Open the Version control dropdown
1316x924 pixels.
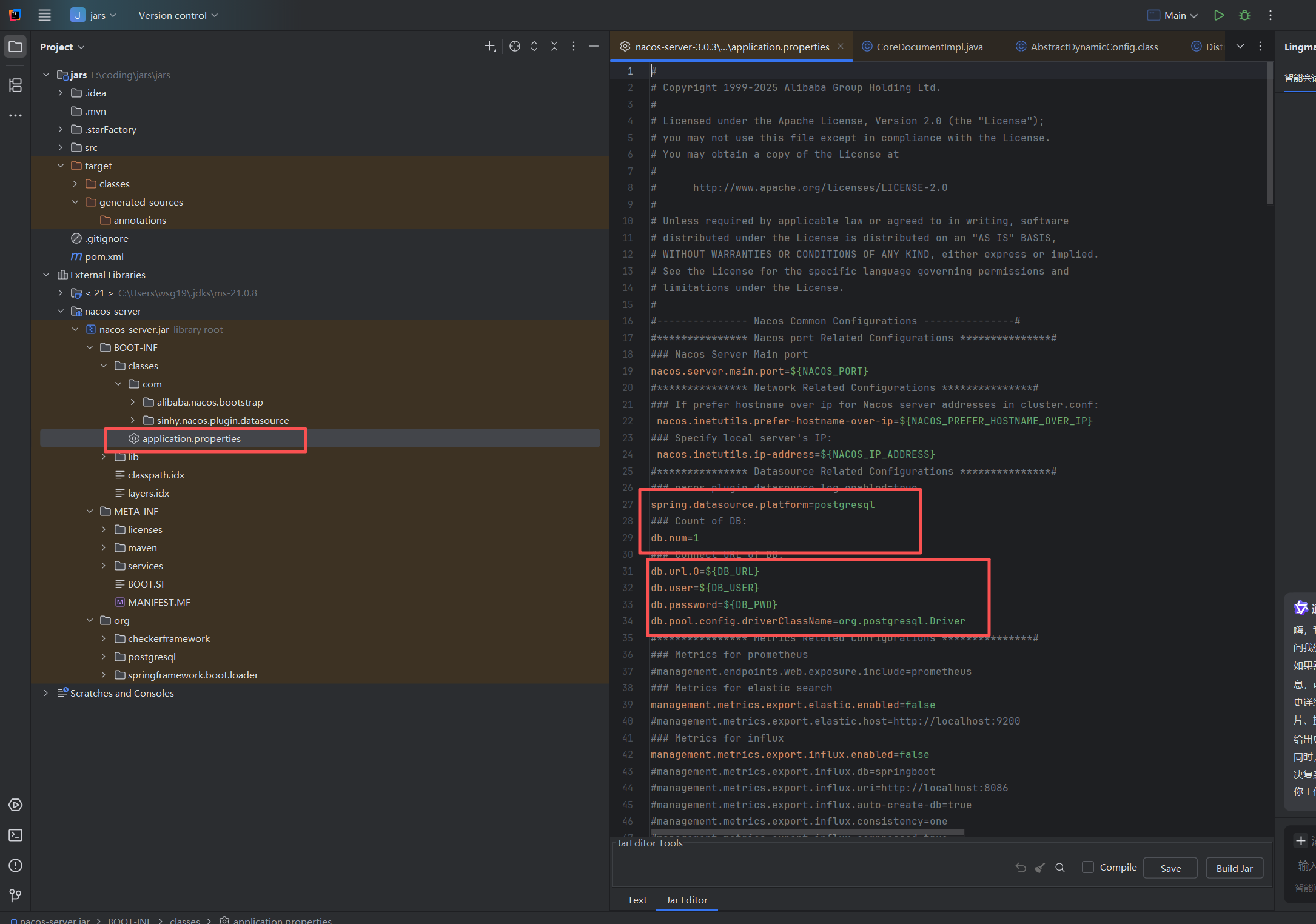pos(178,15)
